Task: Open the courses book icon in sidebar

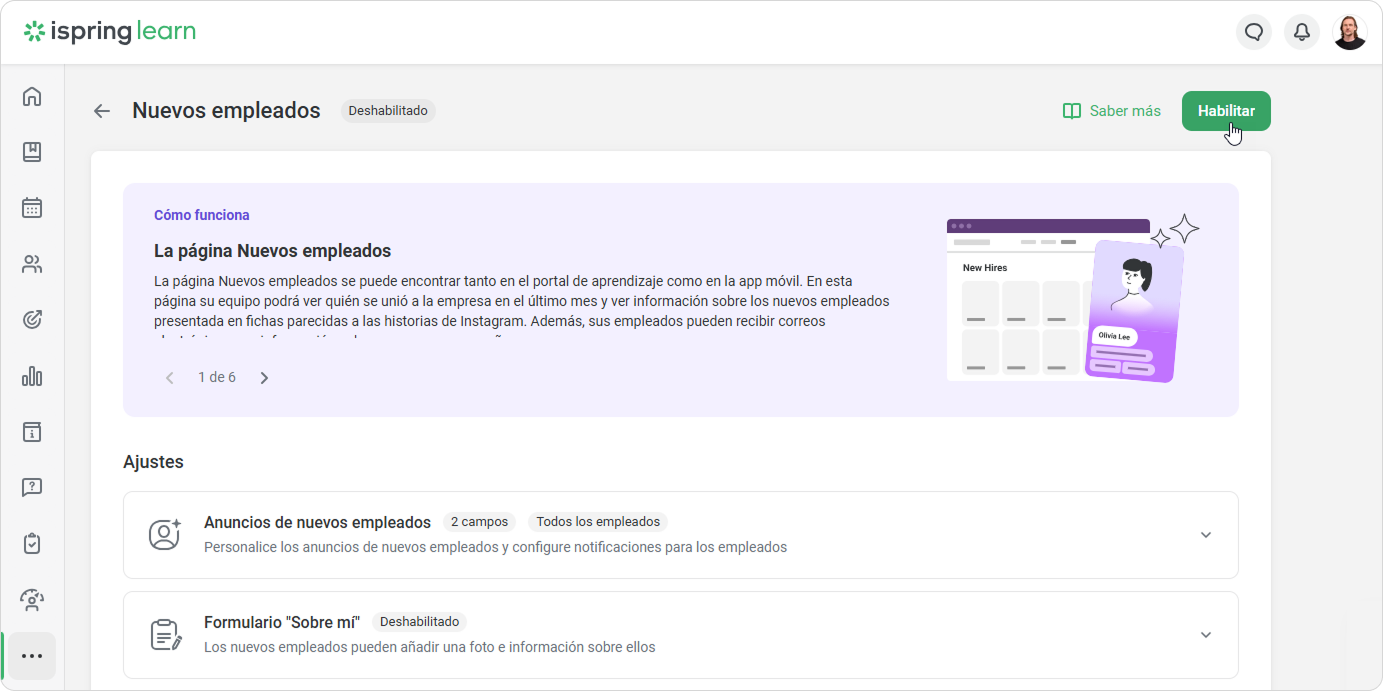Action: [x=32, y=152]
